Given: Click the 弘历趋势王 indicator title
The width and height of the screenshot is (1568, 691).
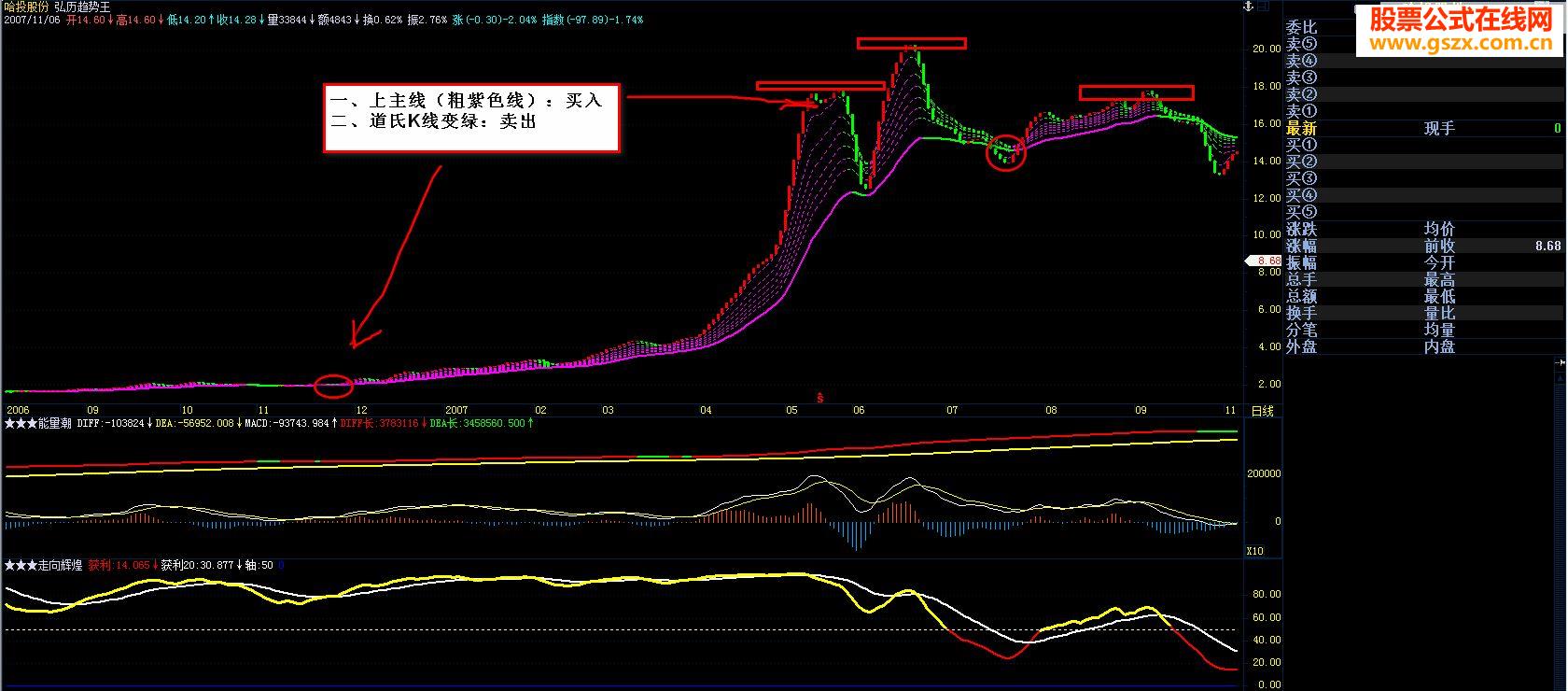Looking at the screenshot, I should pyautogui.click(x=84, y=7).
